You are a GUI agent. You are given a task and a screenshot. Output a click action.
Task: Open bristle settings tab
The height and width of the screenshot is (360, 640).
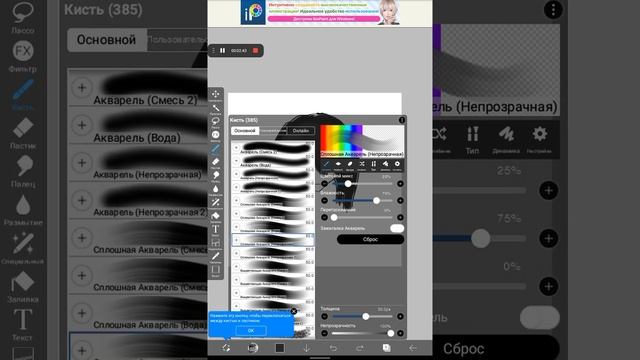click(x=350, y=164)
